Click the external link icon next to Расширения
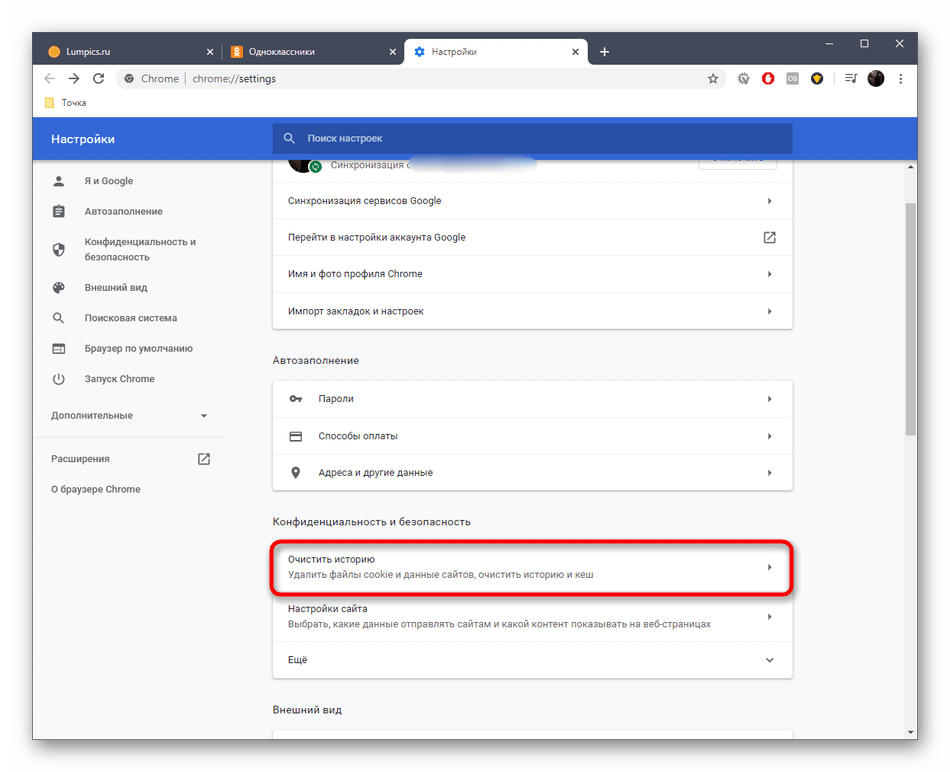The width and height of the screenshot is (950, 772). coord(204,459)
